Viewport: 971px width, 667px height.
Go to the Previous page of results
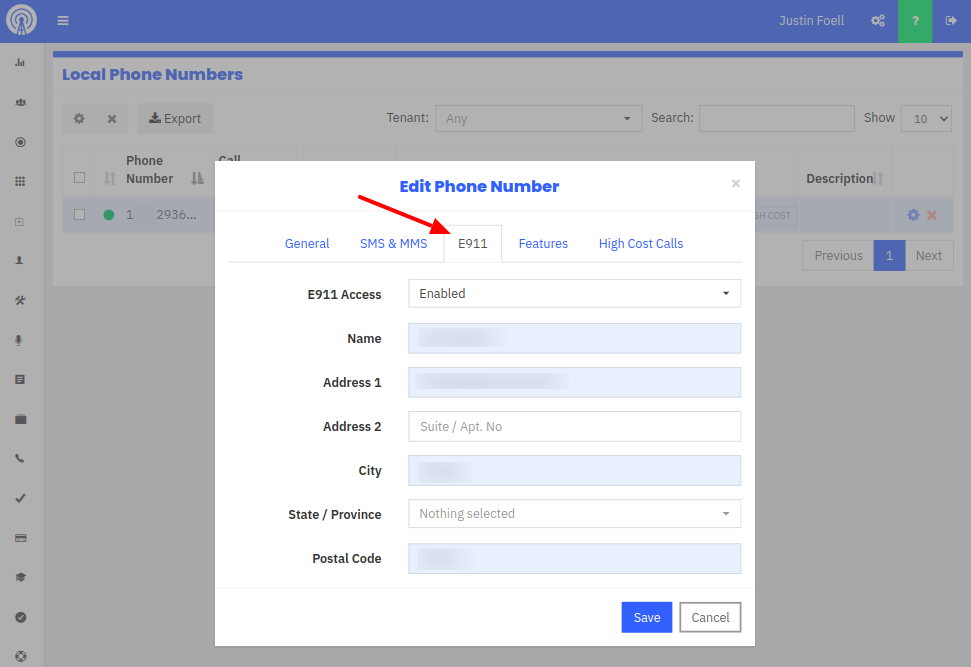838,256
